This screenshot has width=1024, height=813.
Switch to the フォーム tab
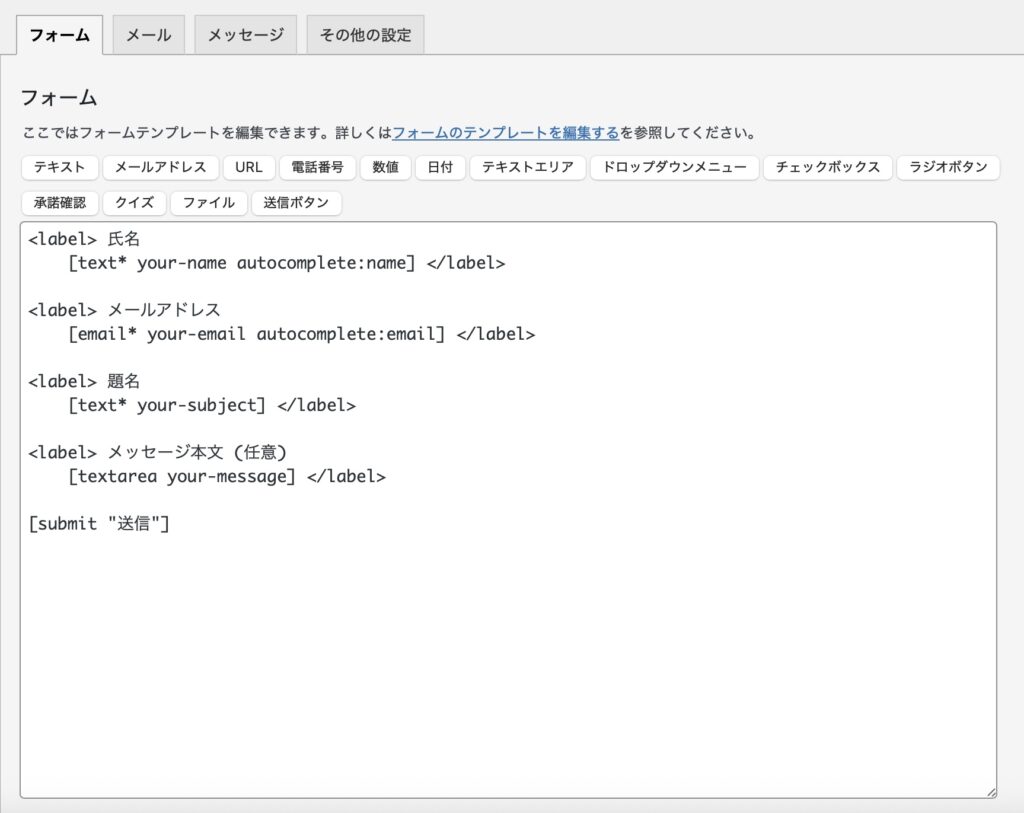[x=60, y=35]
